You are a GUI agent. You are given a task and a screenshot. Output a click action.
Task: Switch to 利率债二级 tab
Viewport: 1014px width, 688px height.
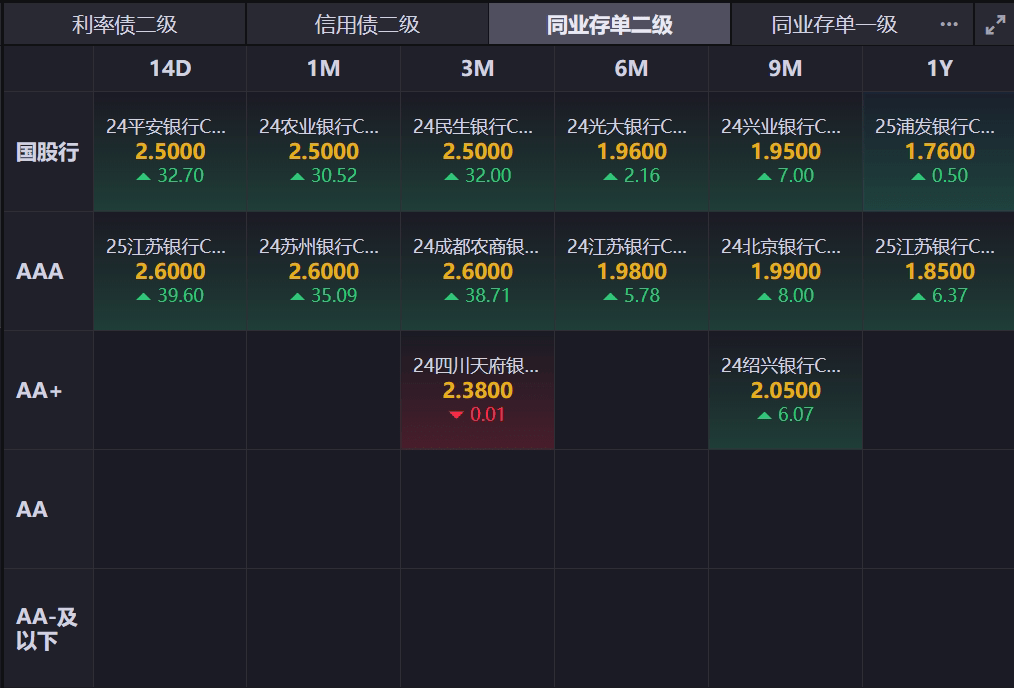pyautogui.click(x=124, y=25)
